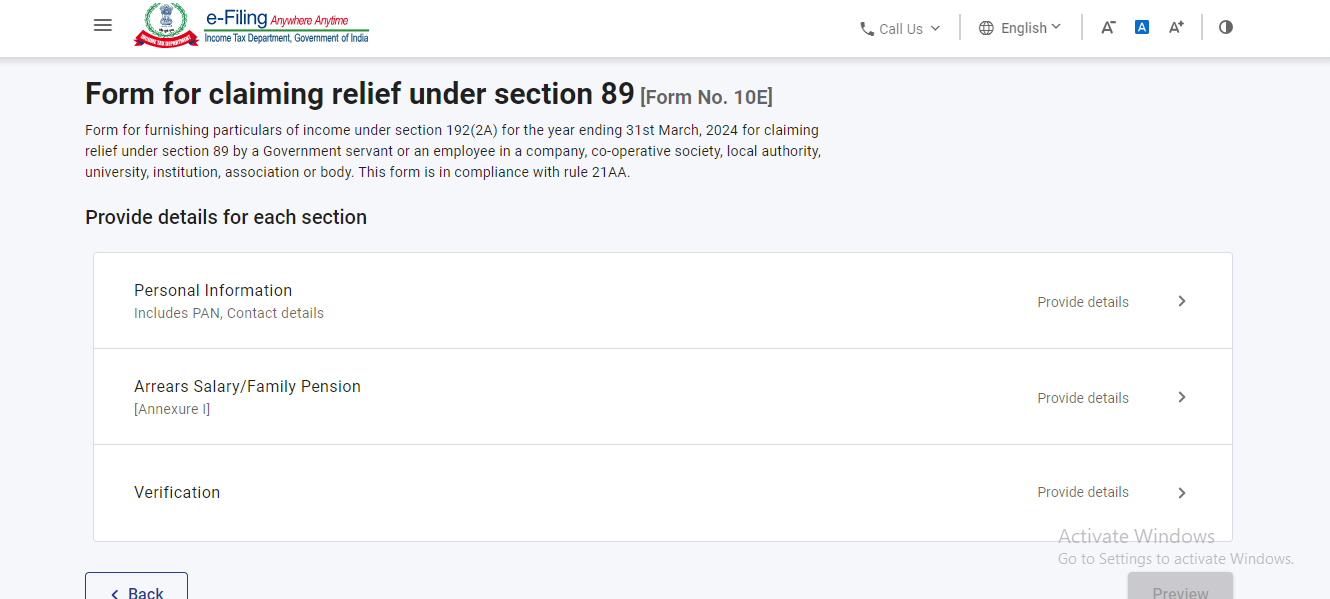Open the Arrears Salary/Family Pension section
Screen dimensions: 1330x599
click(x=247, y=387)
